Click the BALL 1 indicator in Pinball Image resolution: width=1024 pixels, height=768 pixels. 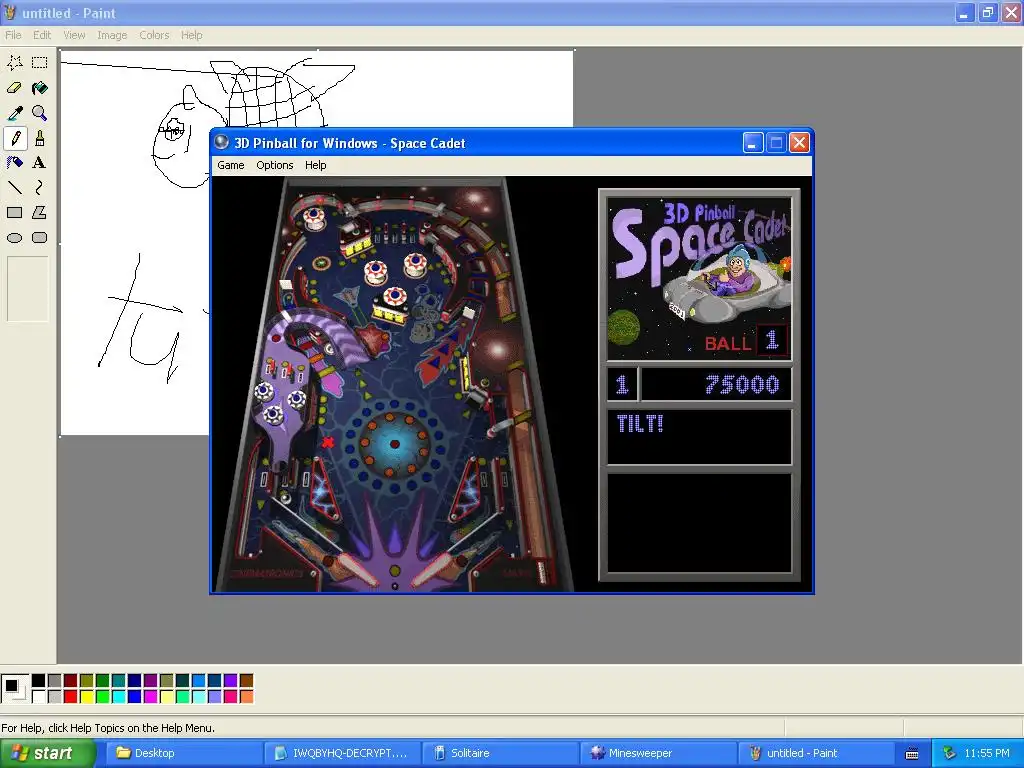click(746, 341)
